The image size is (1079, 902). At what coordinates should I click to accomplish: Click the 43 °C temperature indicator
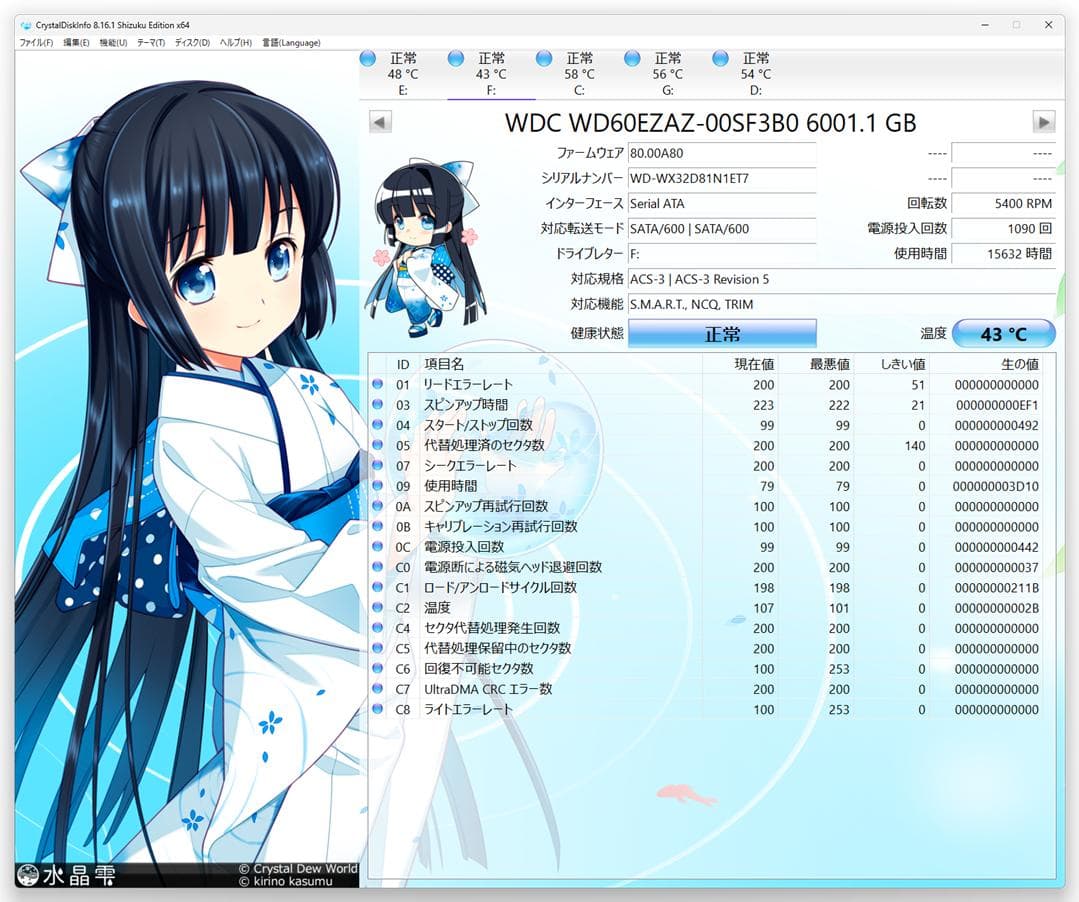coord(1003,333)
